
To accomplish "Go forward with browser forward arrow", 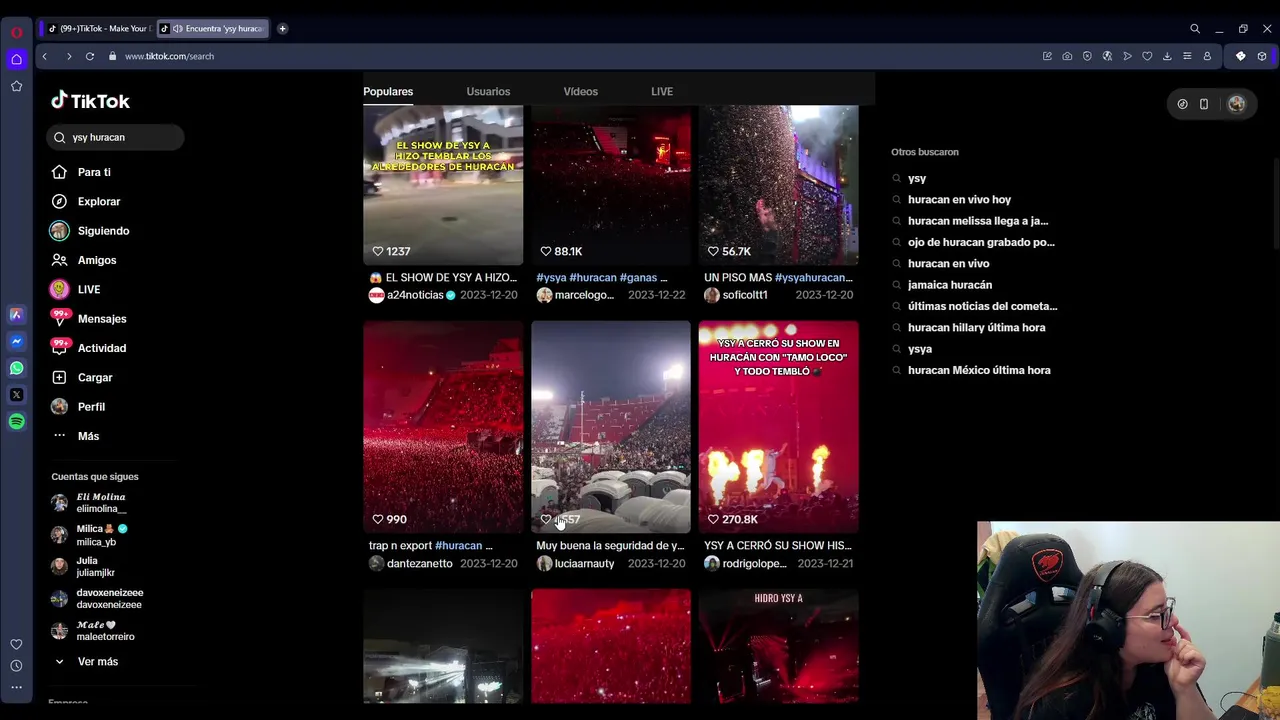I will pyautogui.click(x=68, y=56).
